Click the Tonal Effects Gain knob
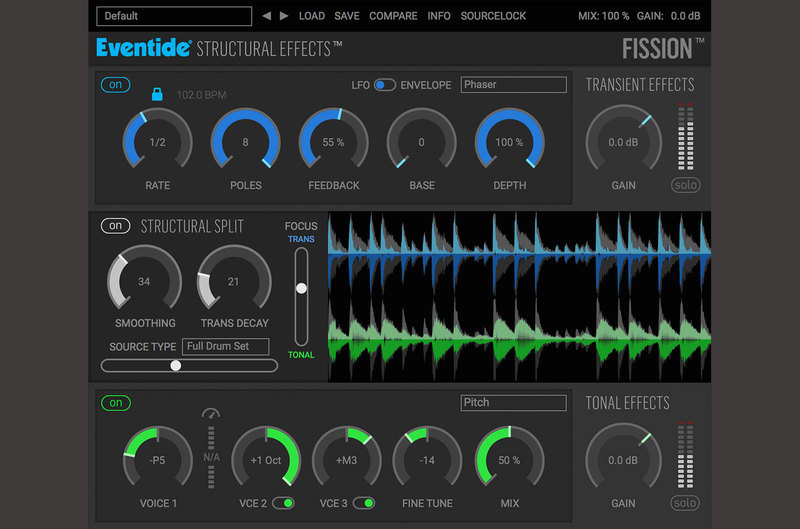The width and height of the screenshot is (800, 529). tap(622, 460)
